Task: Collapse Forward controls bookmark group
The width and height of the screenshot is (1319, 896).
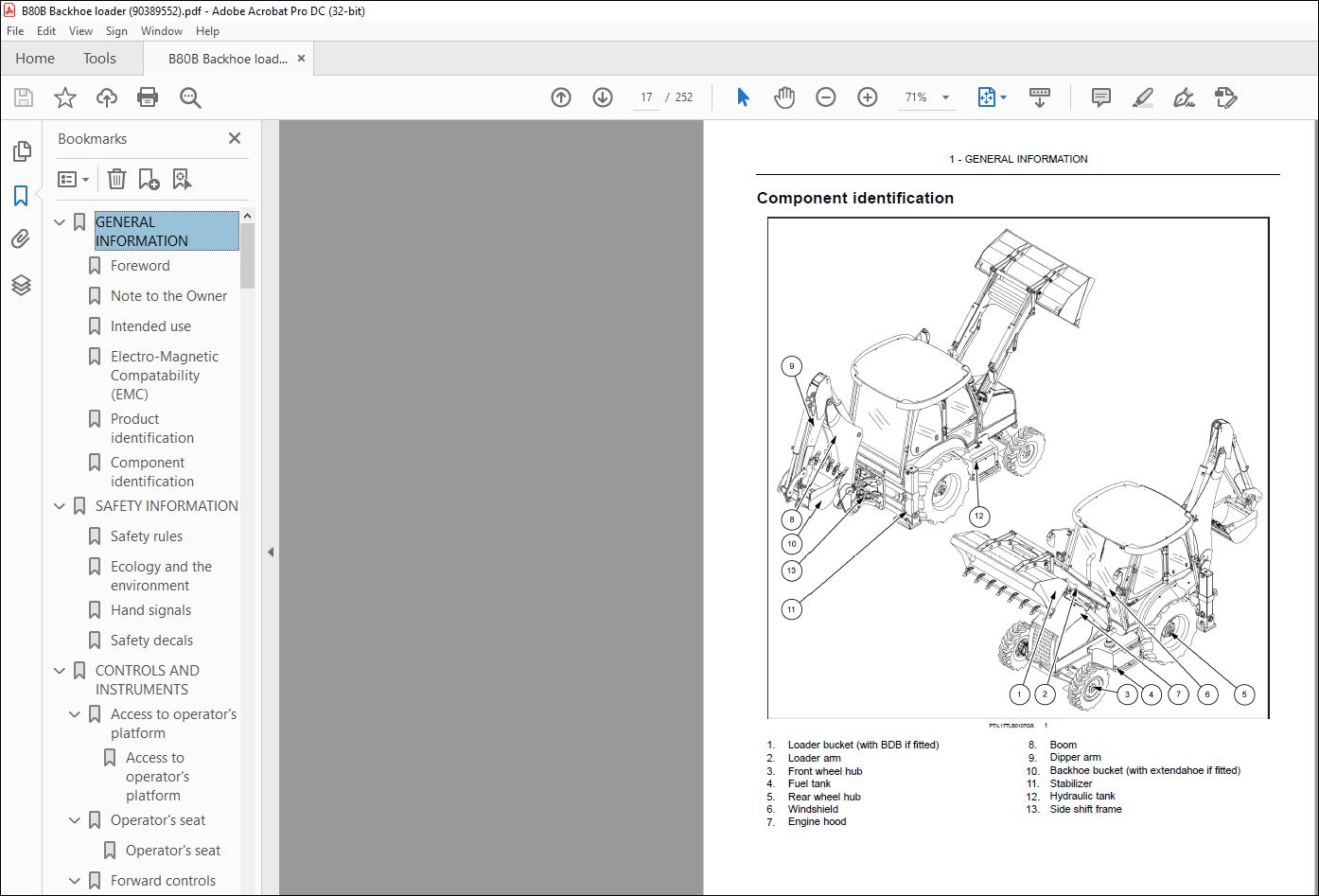Action: (x=75, y=881)
